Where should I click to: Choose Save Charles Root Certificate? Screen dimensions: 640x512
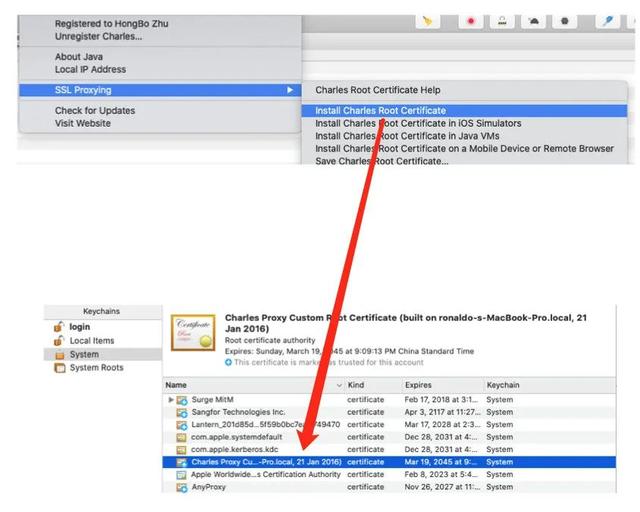coord(381,161)
